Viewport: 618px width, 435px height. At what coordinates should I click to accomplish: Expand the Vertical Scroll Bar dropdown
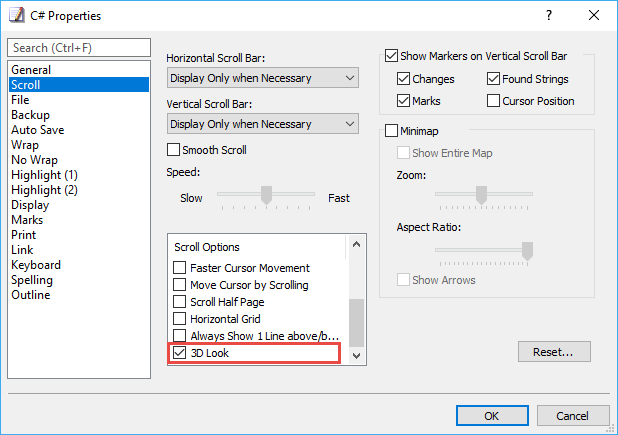point(263,124)
